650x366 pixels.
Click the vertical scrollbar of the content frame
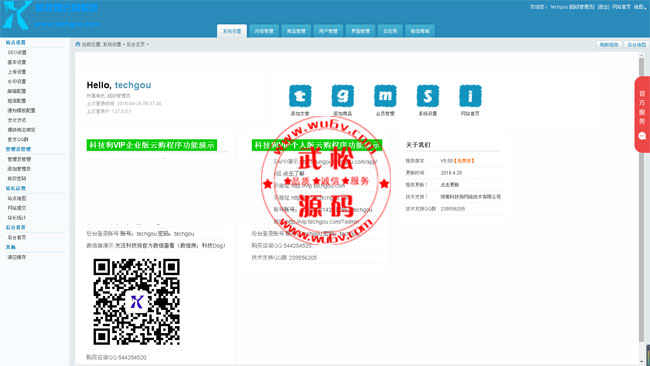pos(642,207)
